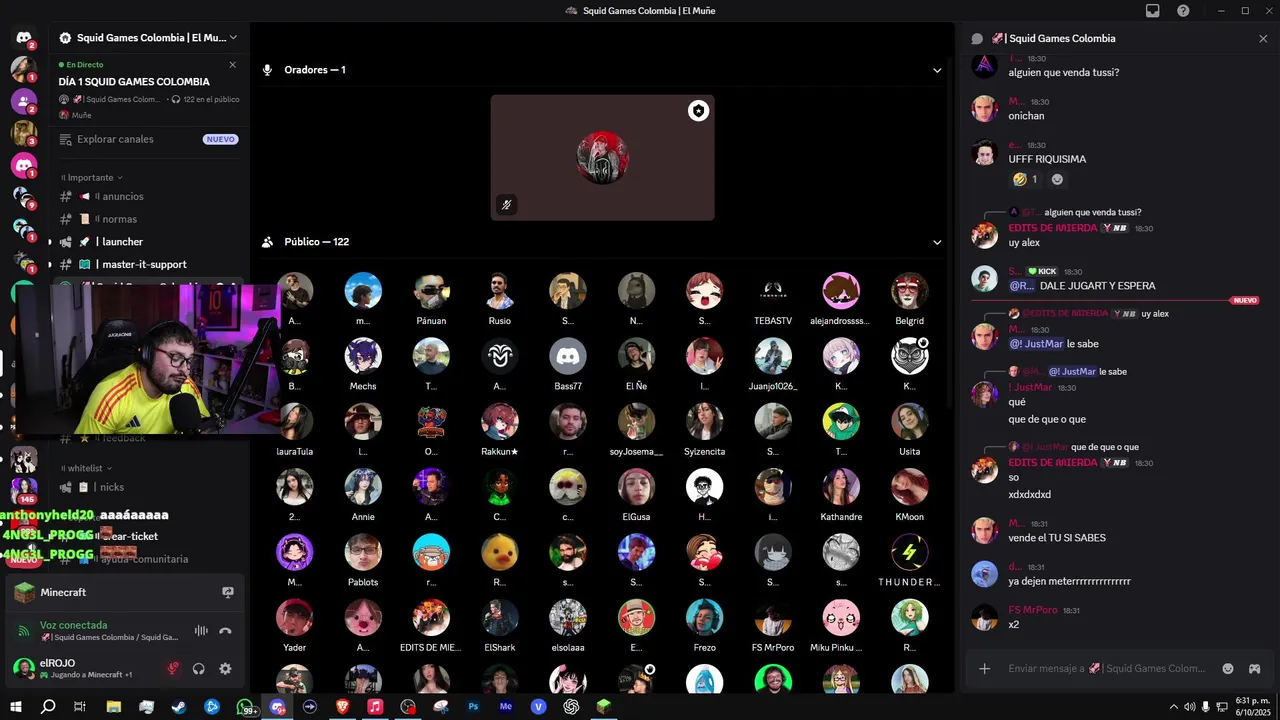Select audience member El Ñe
The height and width of the screenshot is (720, 1280).
pyautogui.click(x=636, y=363)
